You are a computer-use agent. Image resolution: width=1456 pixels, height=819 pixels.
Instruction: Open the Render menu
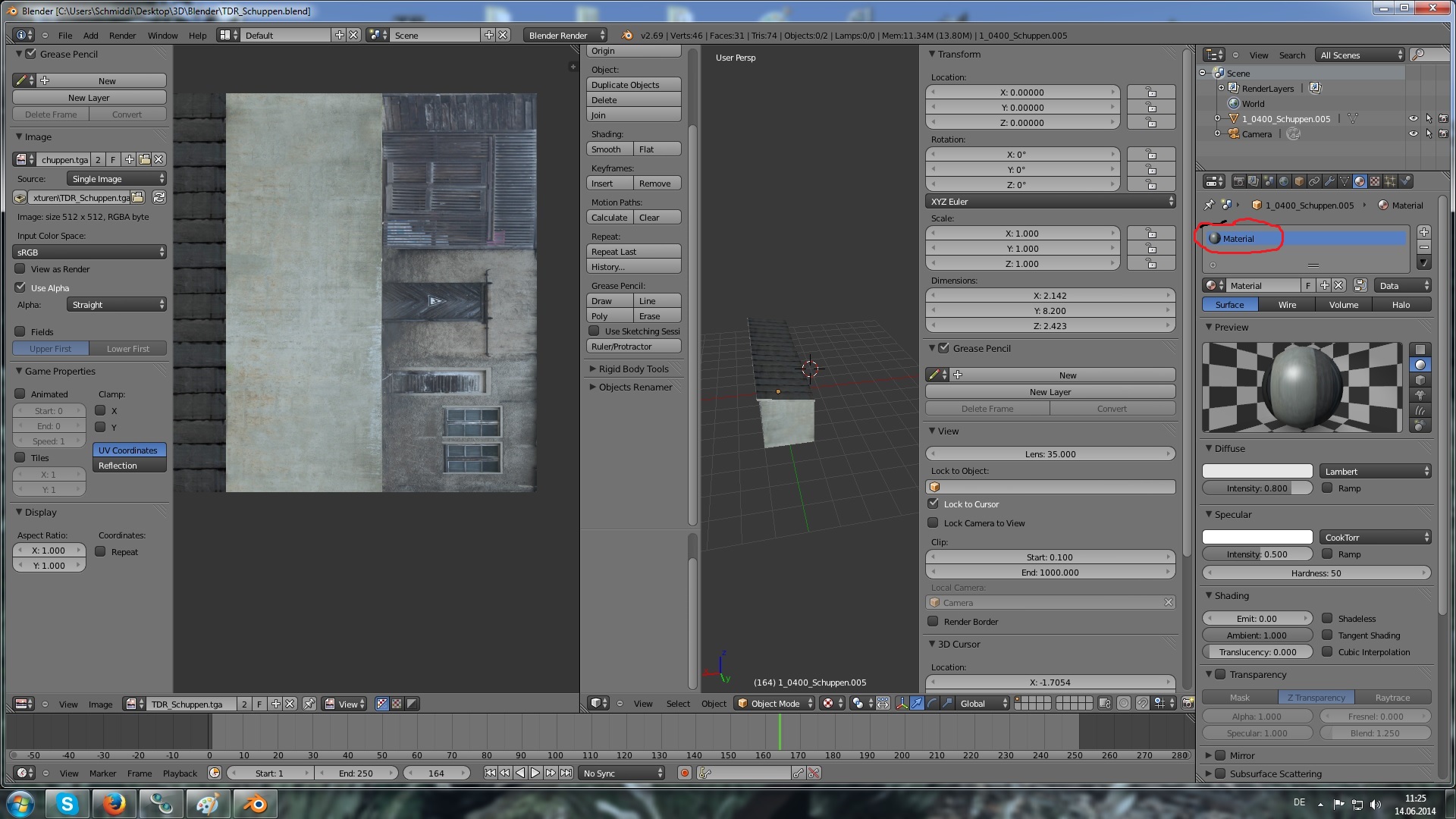[x=122, y=35]
